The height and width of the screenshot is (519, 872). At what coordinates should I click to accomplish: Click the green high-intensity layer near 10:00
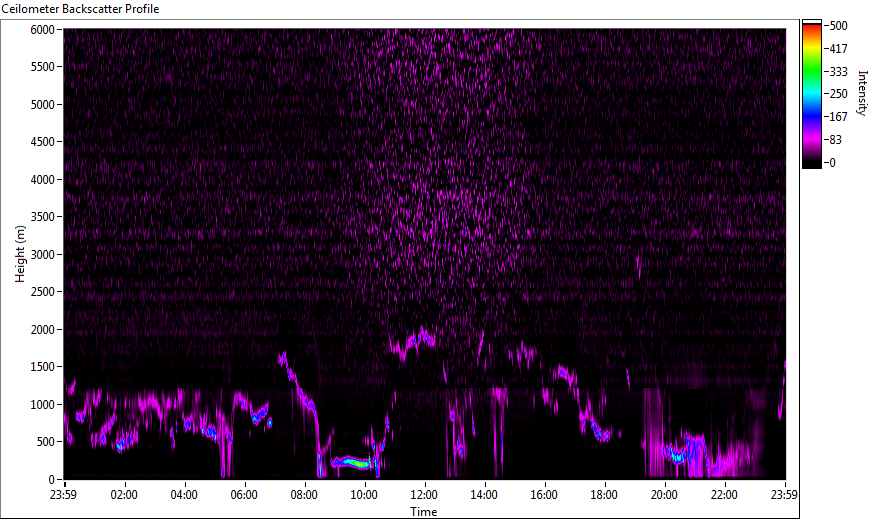(353, 462)
